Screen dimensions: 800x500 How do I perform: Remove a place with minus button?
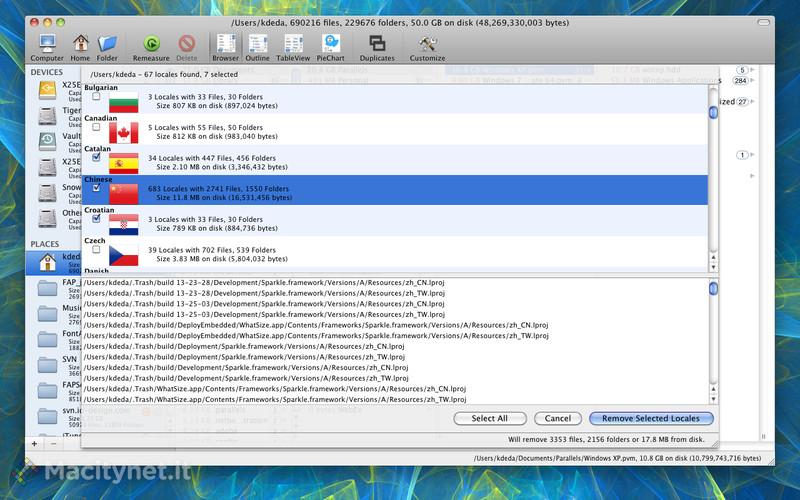[54, 443]
